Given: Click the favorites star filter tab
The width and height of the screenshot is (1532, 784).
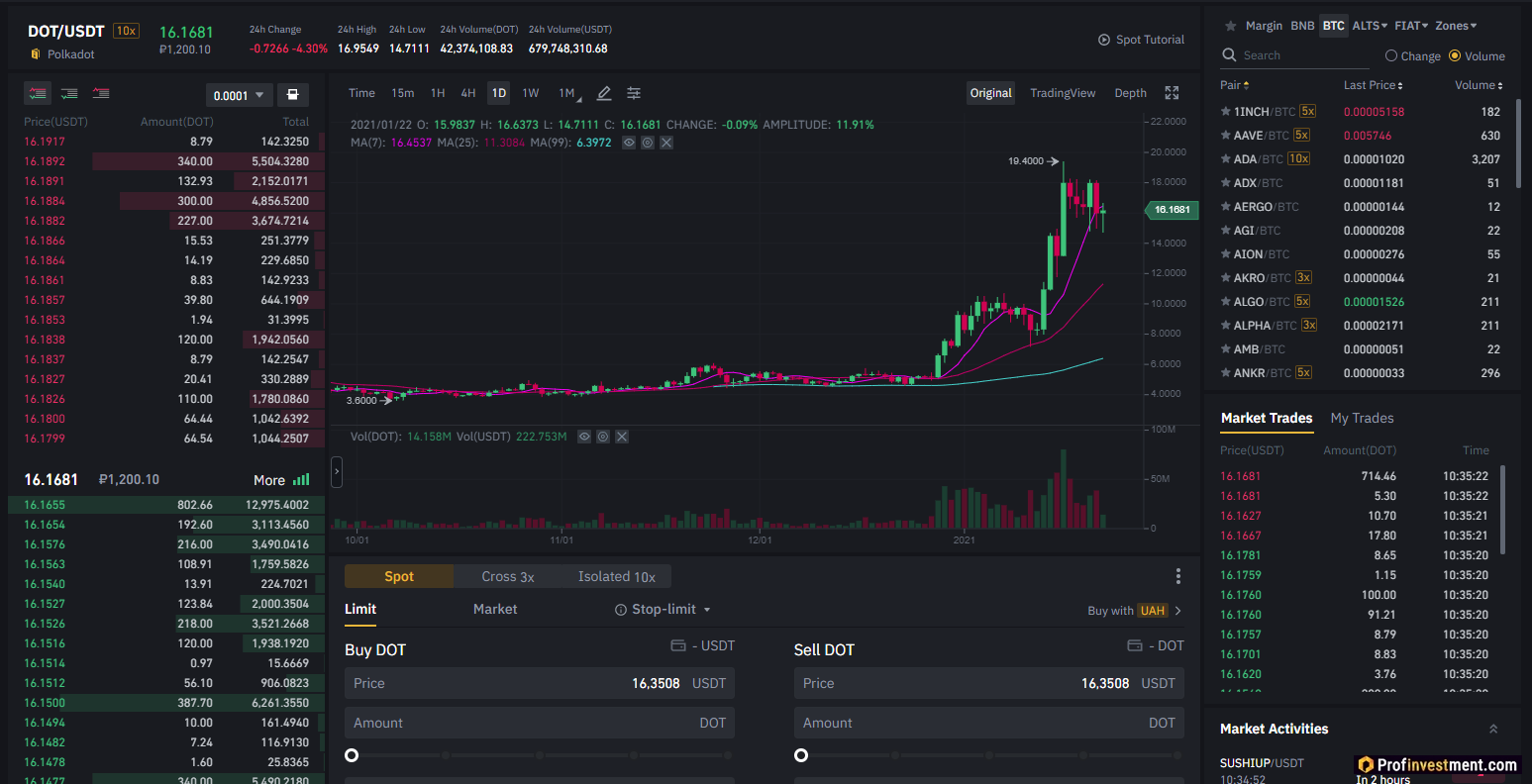Looking at the screenshot, I should pyautogui.click(x=1230, y=26).
